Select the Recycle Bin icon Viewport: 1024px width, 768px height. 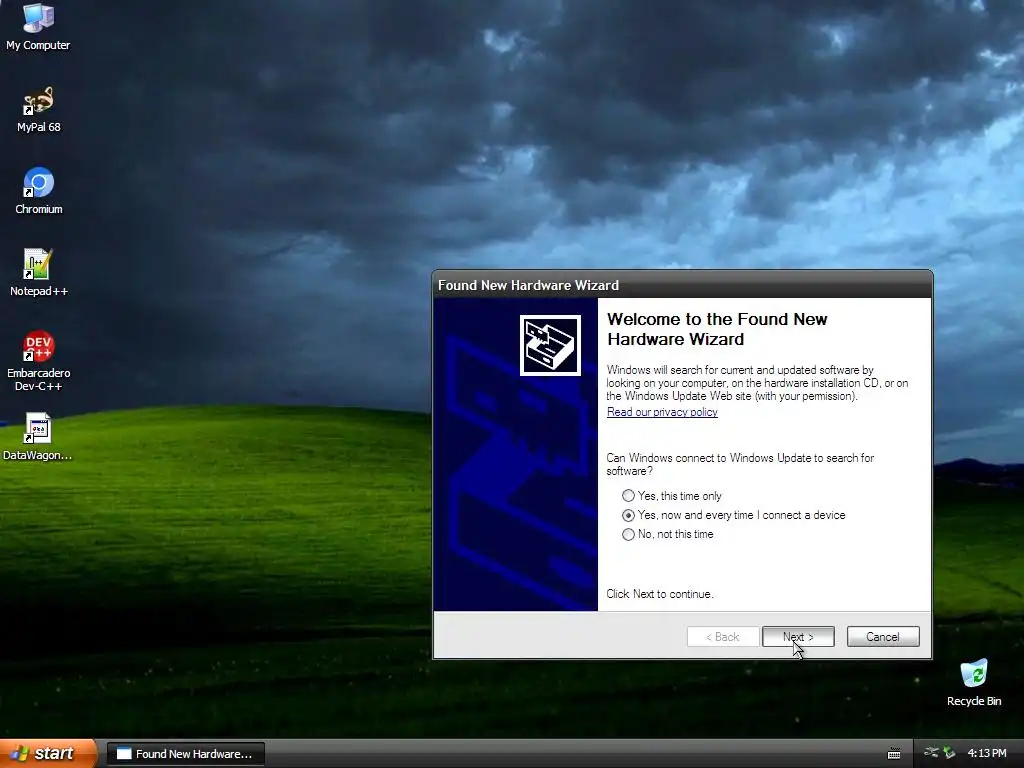pyautogui.click(x=974, y=683)
